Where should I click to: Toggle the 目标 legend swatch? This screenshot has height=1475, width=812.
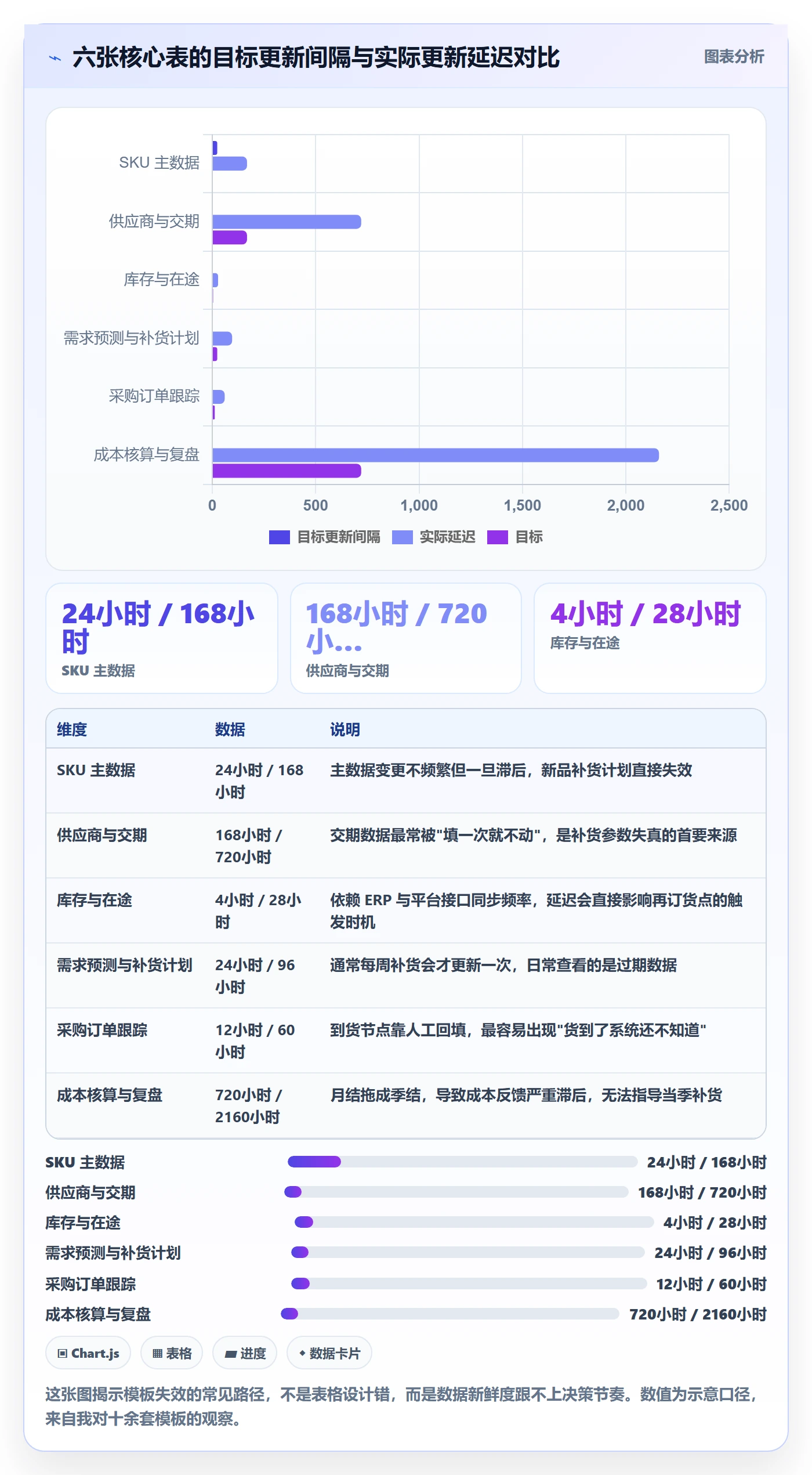click(497, 537)
